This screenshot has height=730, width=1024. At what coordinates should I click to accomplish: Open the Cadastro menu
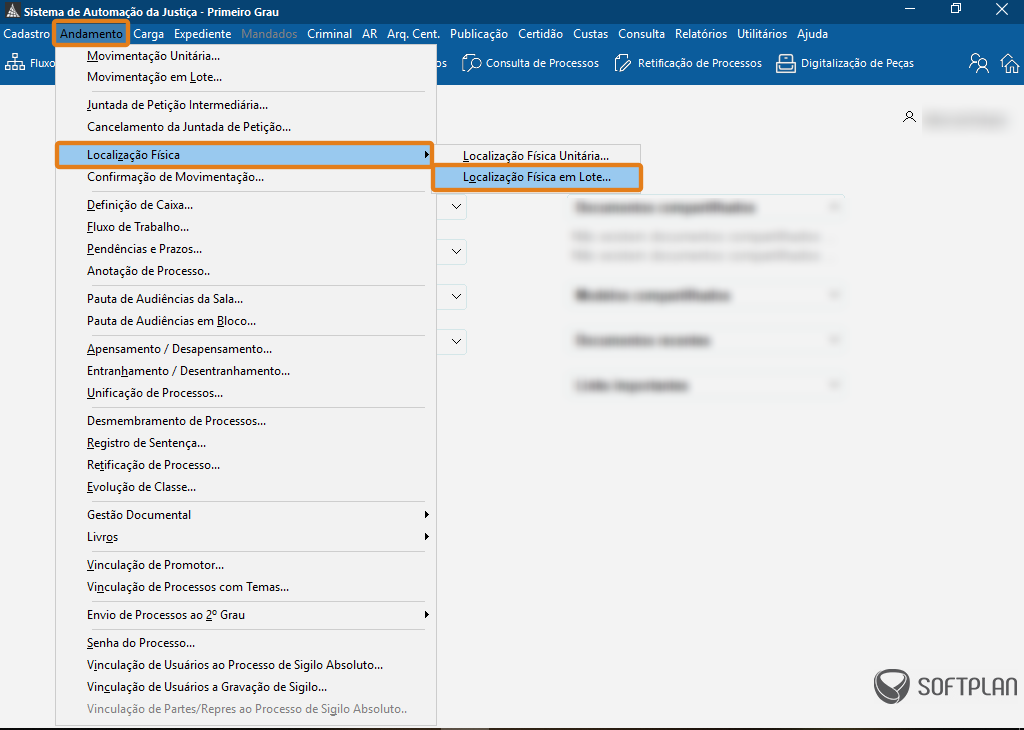(x=26, y=34)
